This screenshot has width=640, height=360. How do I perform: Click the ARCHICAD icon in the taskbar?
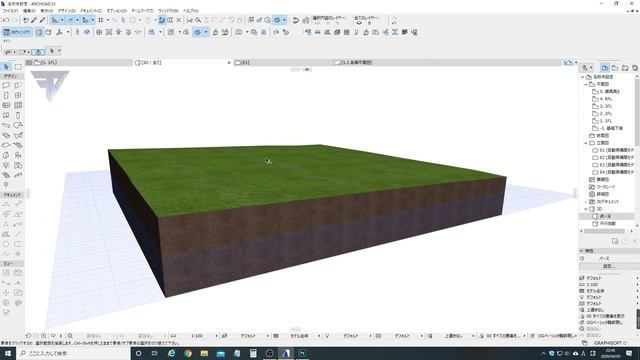286,353
